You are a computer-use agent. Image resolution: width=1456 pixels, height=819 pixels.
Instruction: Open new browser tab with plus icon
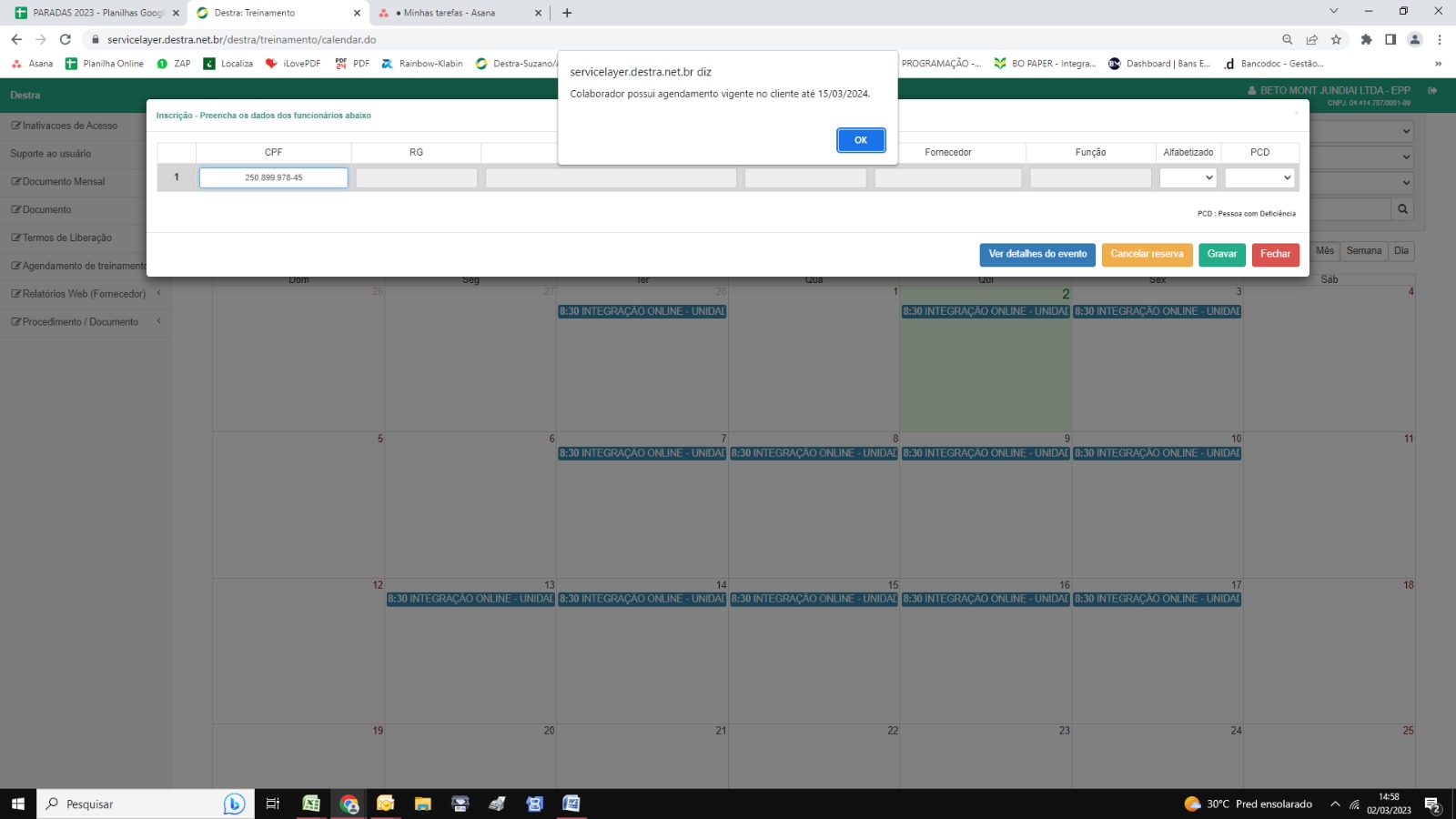coord(567,13)
